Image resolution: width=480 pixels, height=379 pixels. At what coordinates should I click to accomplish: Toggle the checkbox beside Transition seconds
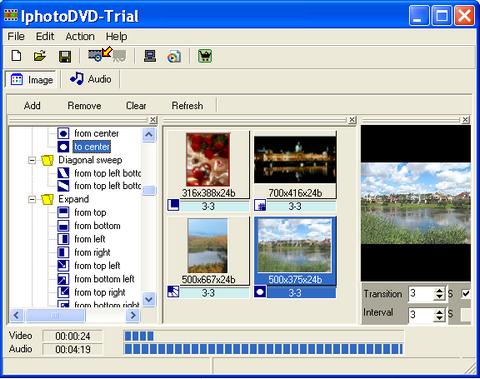coord(466,294)
